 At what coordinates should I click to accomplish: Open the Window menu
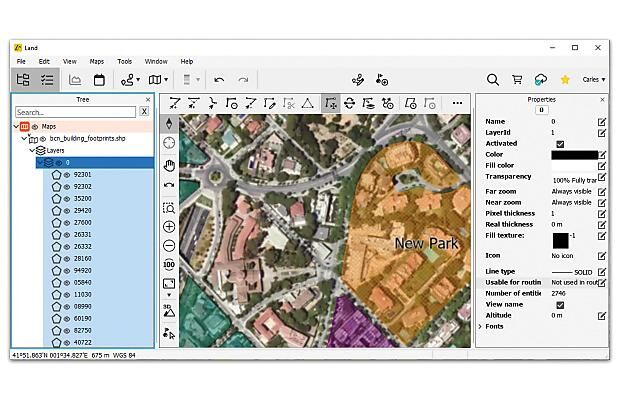[x=156, y=61]
